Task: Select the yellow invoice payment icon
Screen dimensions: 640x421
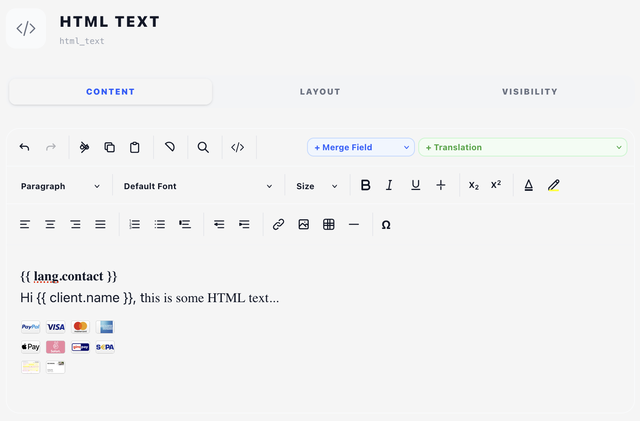Action: tap(31, 367)
